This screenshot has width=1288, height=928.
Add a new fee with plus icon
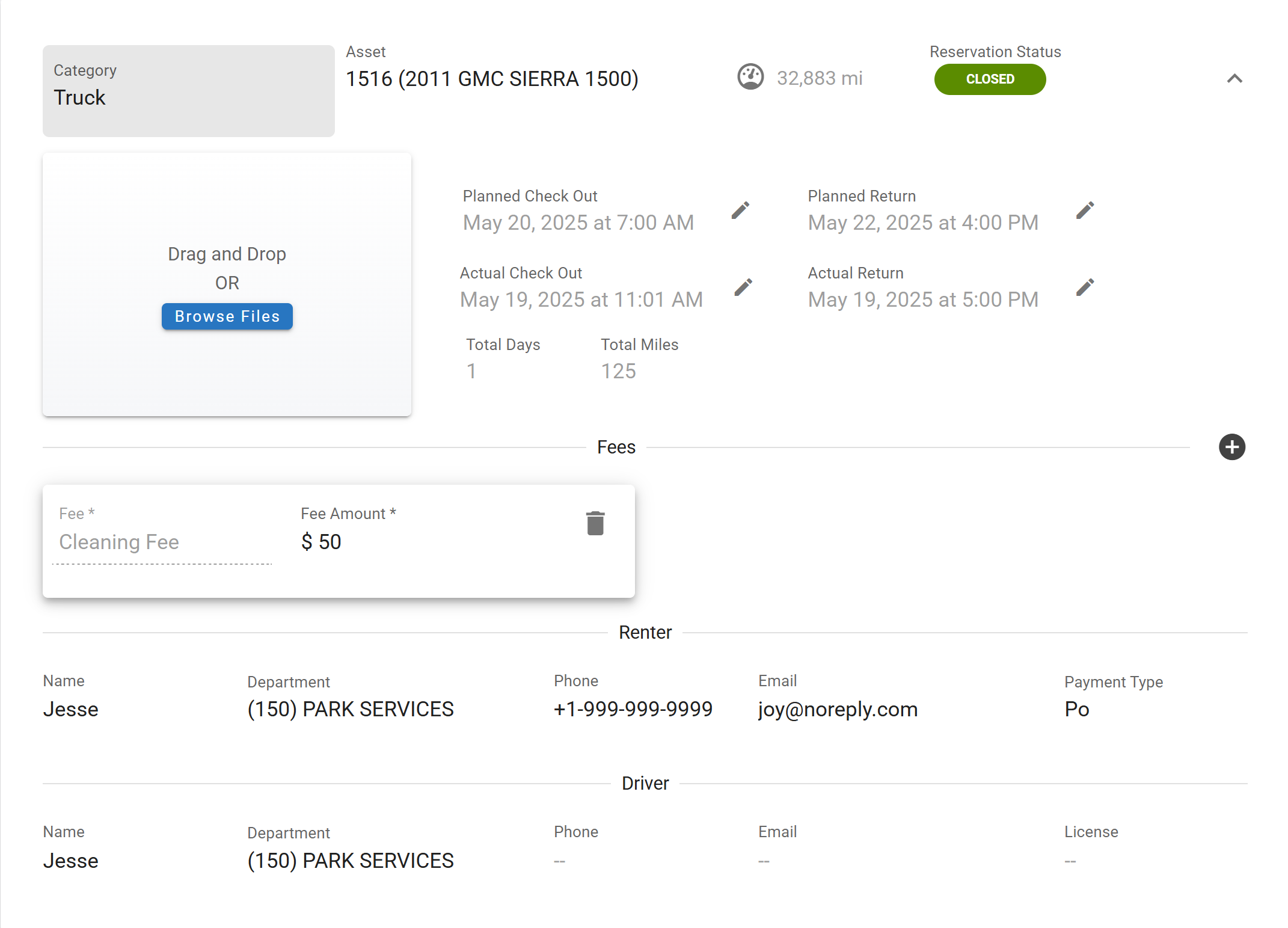pyautogui.click(x=1231, y=447)
